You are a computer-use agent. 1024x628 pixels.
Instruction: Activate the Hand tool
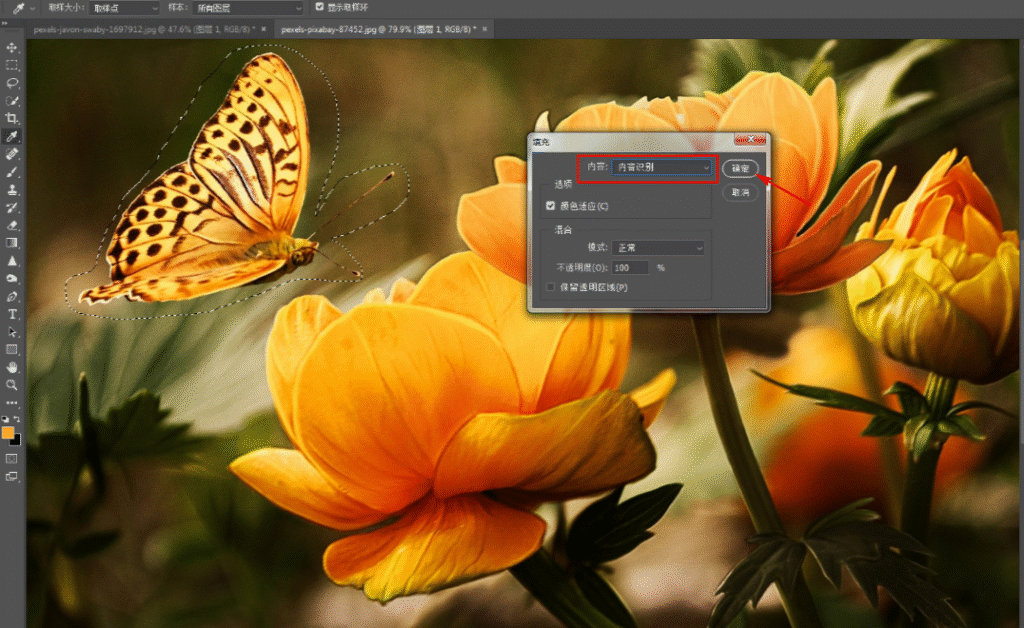pyautogui.click(x=12, y=367)
